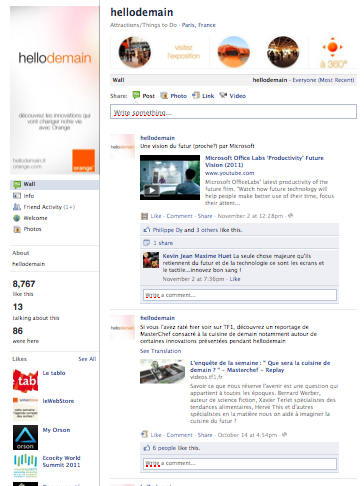Viewport: 364px width, 486px height.
Task: Choose the Link share icon
Action: (196, 96)
